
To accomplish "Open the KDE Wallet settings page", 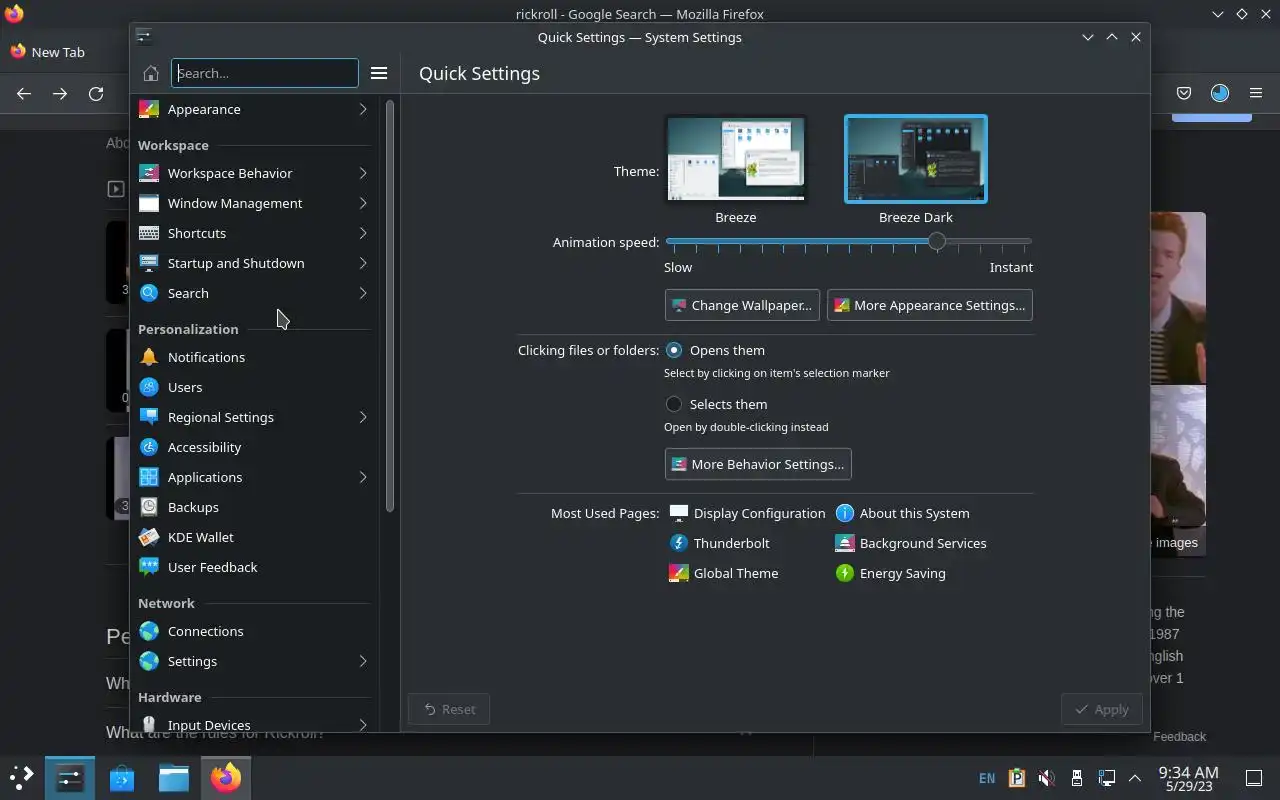I will click(x=255, y=537).
